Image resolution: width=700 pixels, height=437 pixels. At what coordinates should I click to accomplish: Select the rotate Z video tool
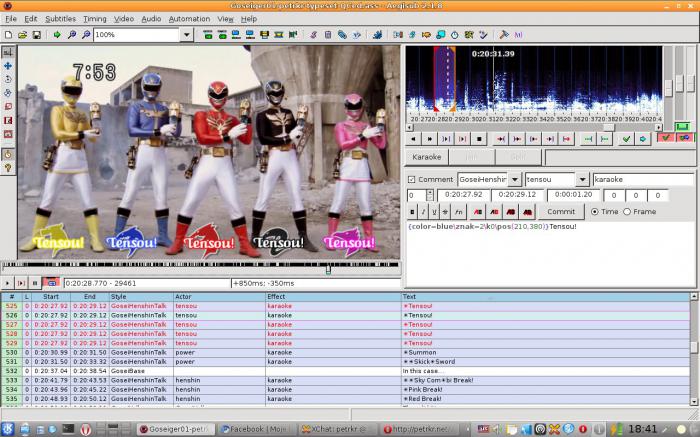click(8, 79)
